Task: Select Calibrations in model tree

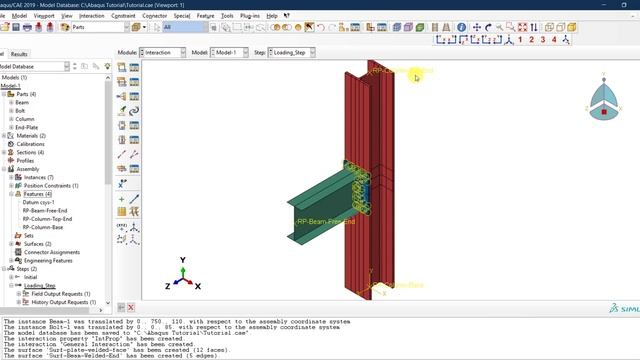Action: (31, 144)
